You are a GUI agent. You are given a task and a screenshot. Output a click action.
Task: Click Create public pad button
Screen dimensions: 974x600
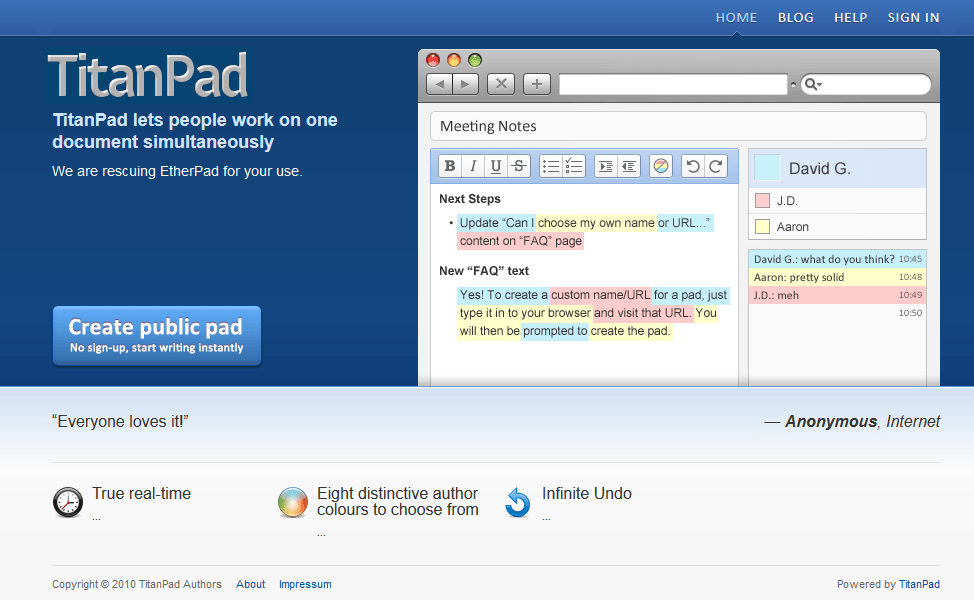click(156, 336)
